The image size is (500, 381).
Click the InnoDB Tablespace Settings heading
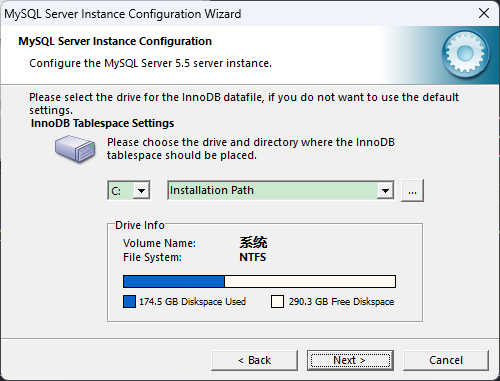click(x=102, y=123)
